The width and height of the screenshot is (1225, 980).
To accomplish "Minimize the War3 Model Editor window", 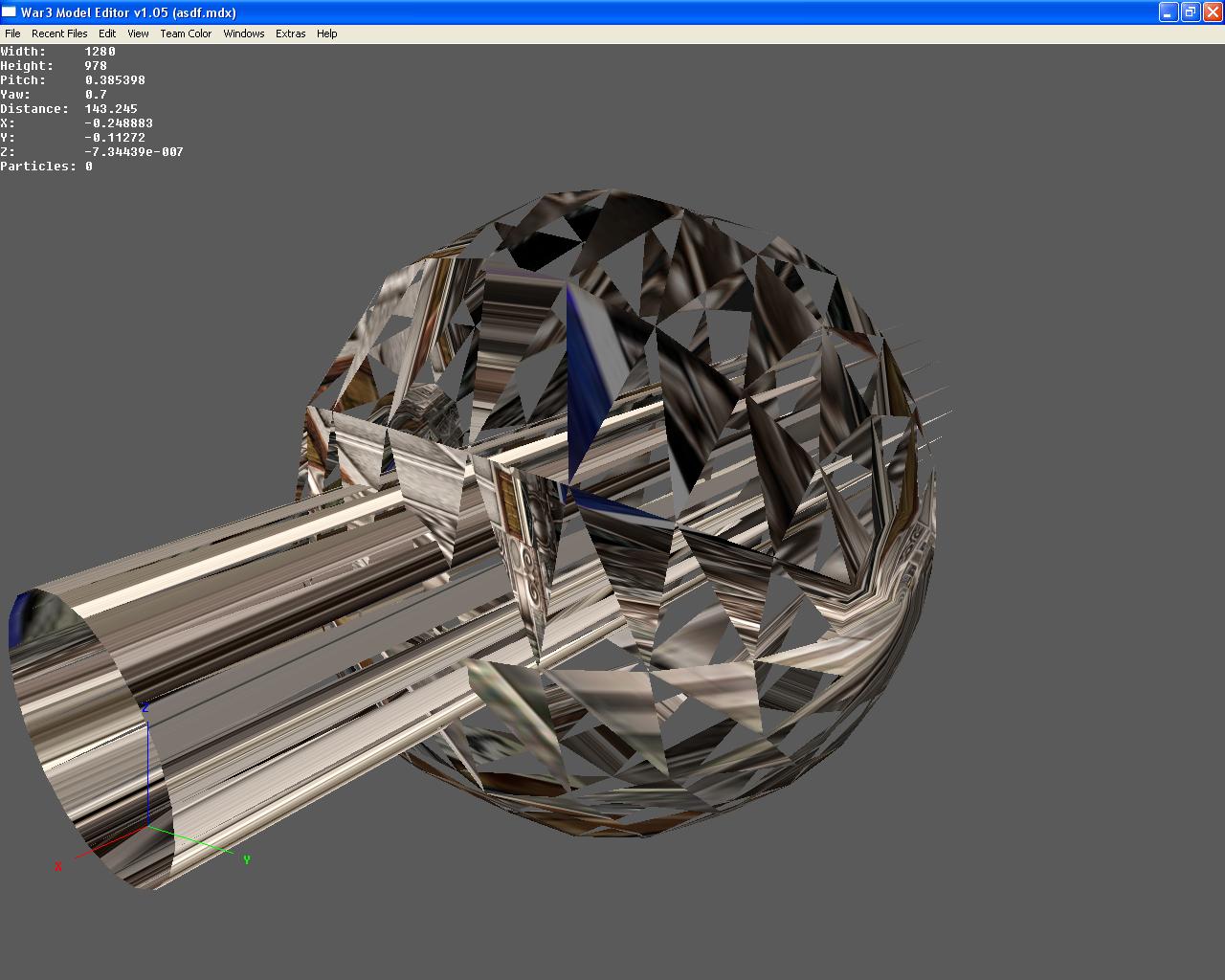I will 1169,12.
